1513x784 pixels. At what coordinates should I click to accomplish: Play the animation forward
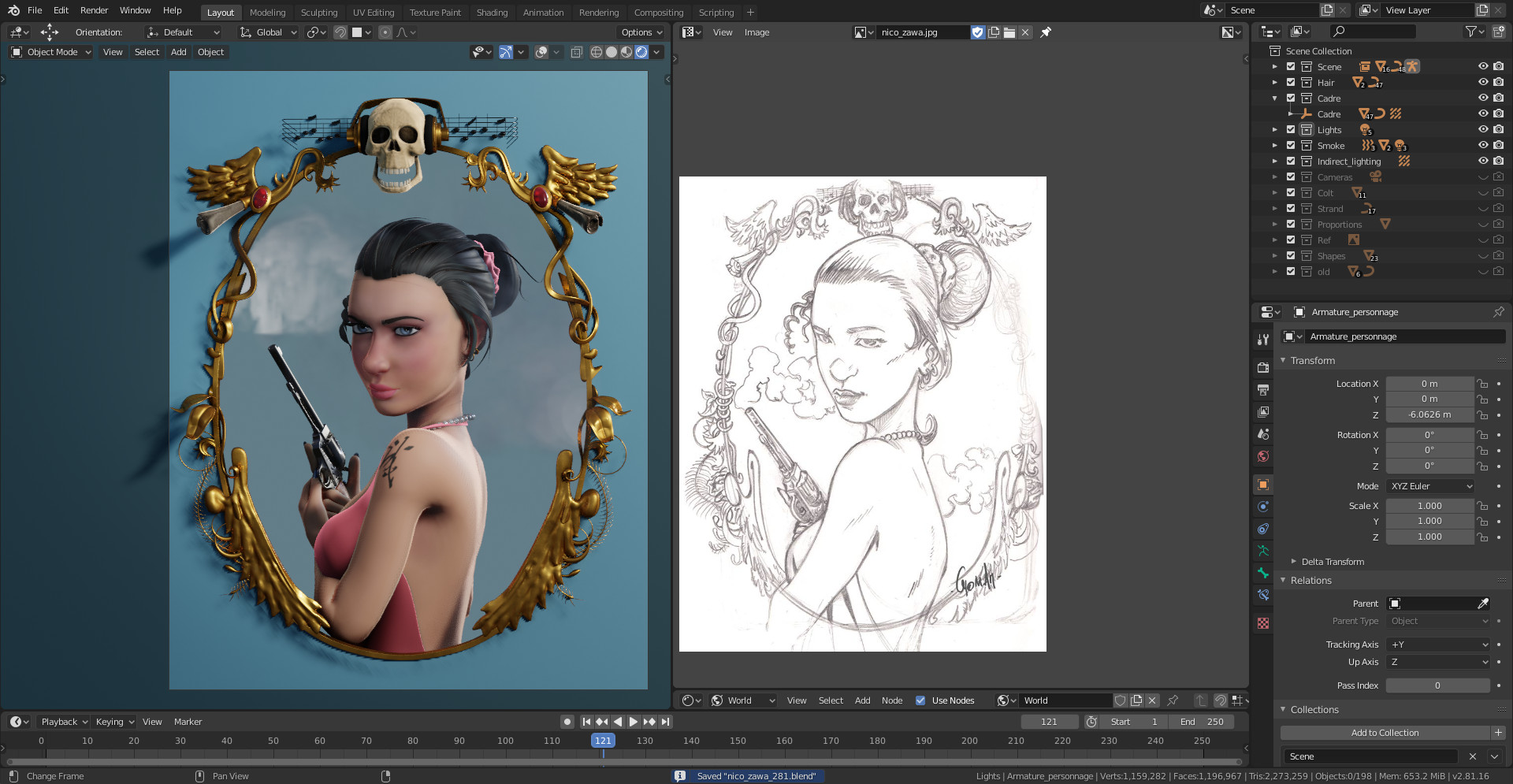(x=633, y=722)
